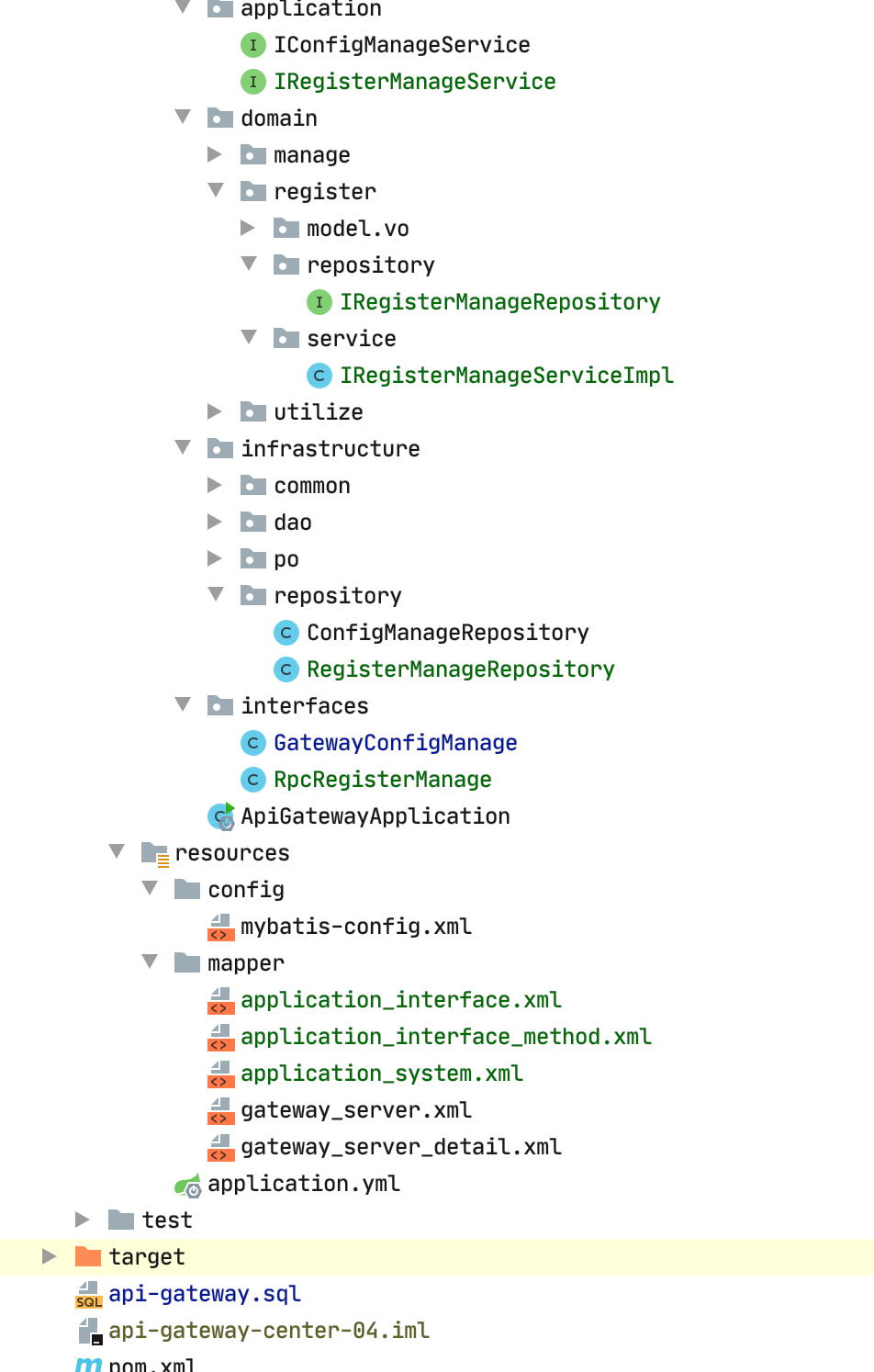Click the mybatis-config.xml file icon
Screen dimensions: 874x1372
tap(219, 927)
